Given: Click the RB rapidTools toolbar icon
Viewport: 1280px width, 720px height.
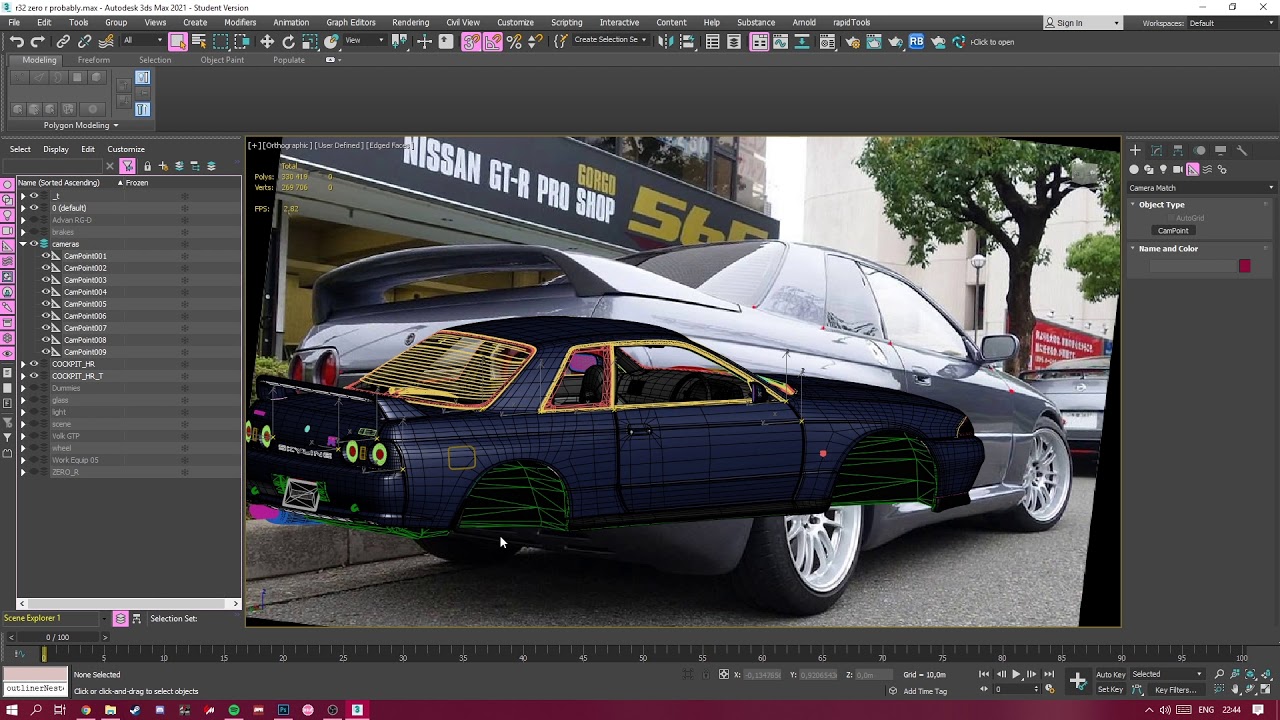Looking at the screenshot, I should pyautogui.click(x=916, y=41).
